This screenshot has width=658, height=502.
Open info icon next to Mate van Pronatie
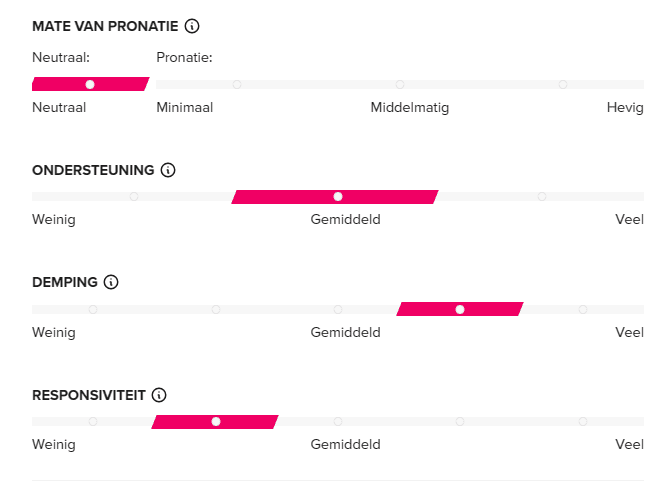tap(192, 26)
